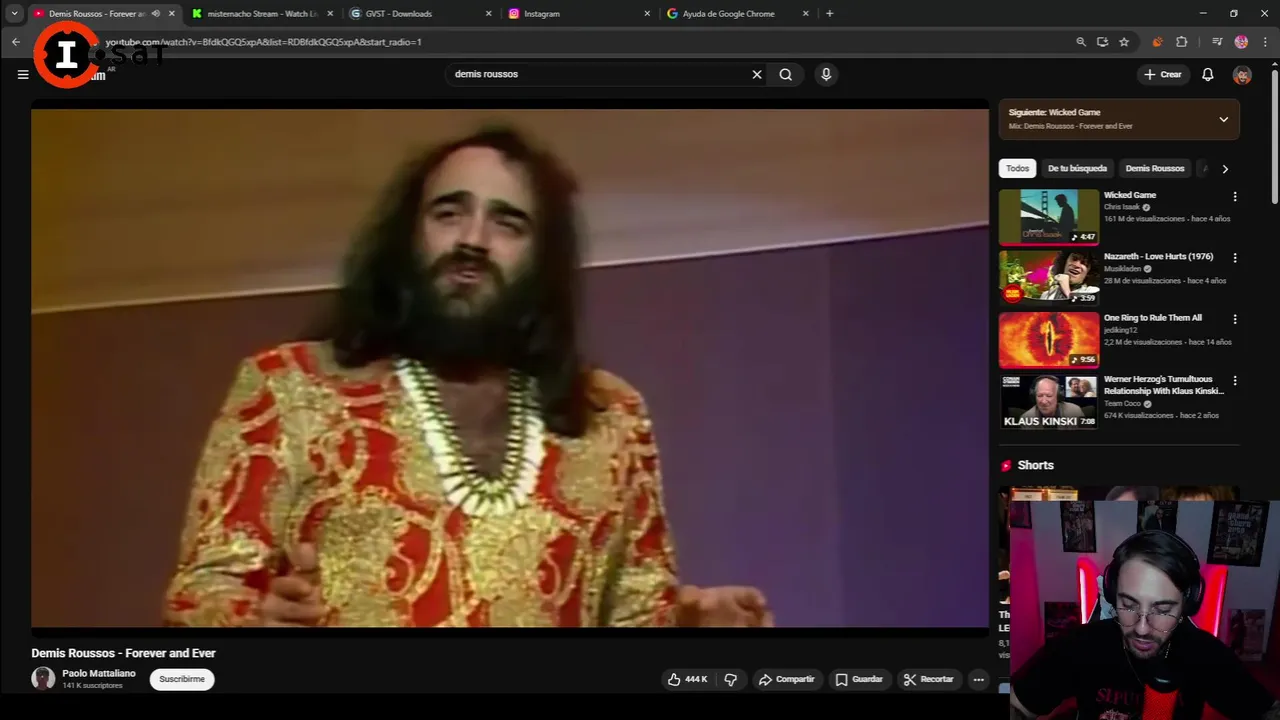Select the De tu búsqueda chip

click(1077, 168)
